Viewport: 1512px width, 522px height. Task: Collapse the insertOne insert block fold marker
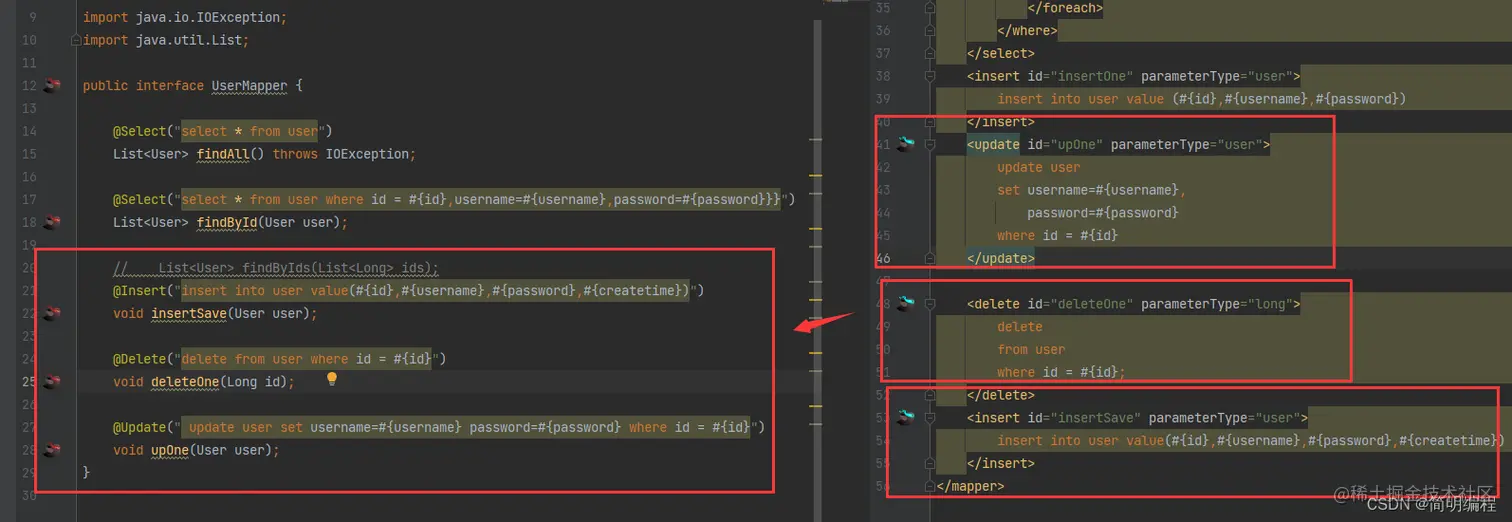tap(930, 76)
